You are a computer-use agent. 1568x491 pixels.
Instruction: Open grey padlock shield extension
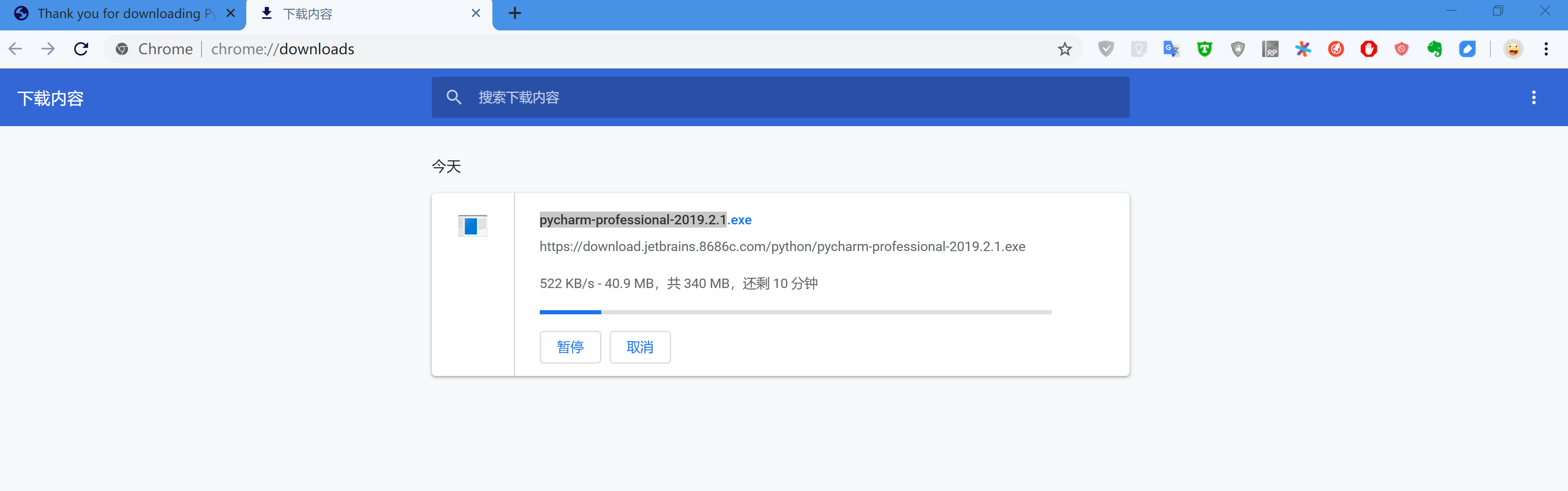[1238, 49]
